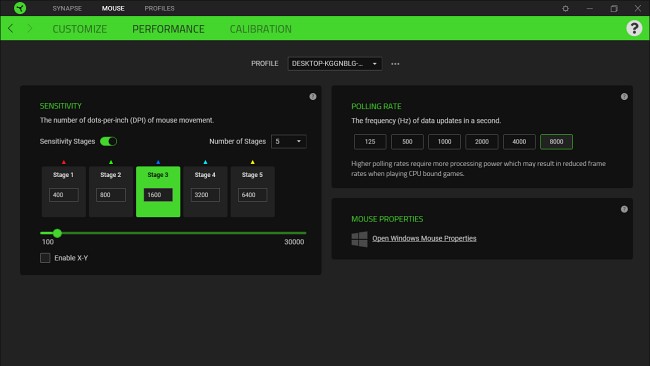Screen dimensions: 650x366
Task: Set polling rate to 8000
Action: [x=556, y=142]
